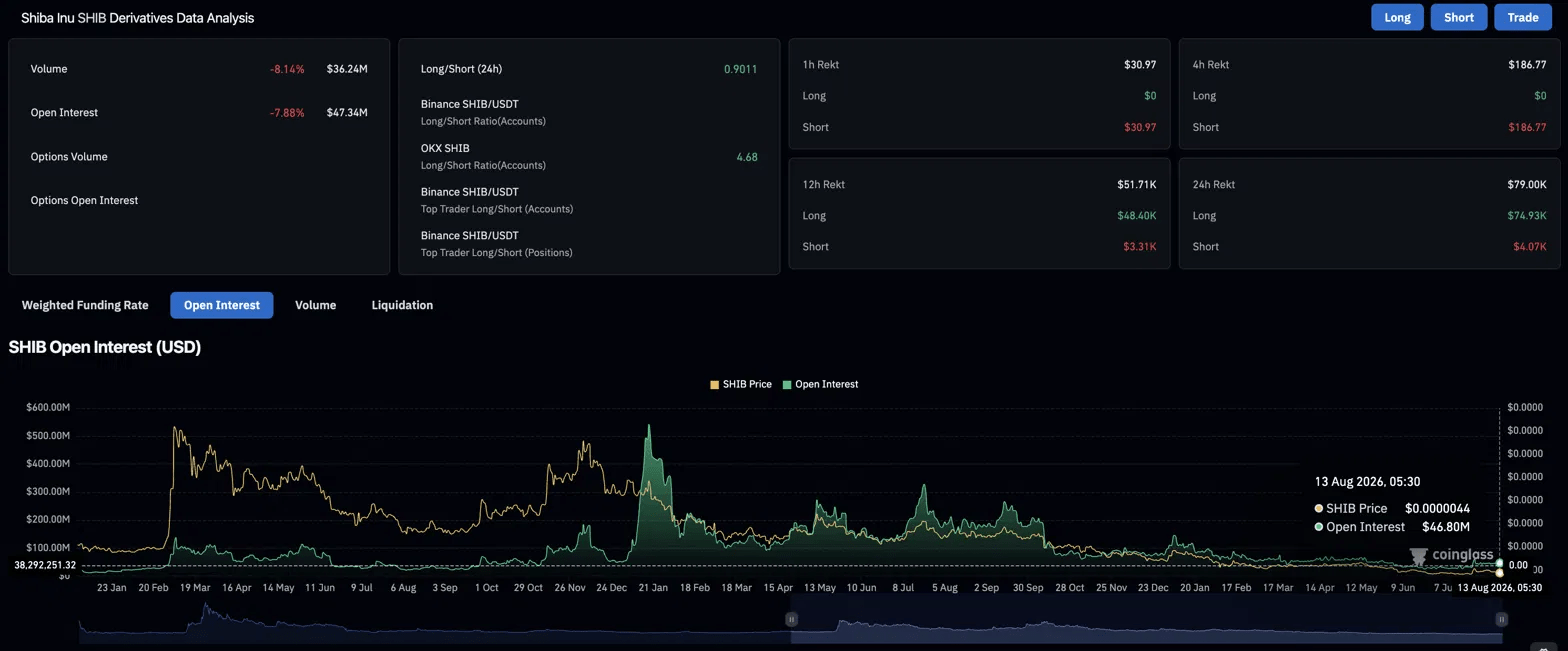
Task: Open the Trade button
Action: click(1523, 17)
